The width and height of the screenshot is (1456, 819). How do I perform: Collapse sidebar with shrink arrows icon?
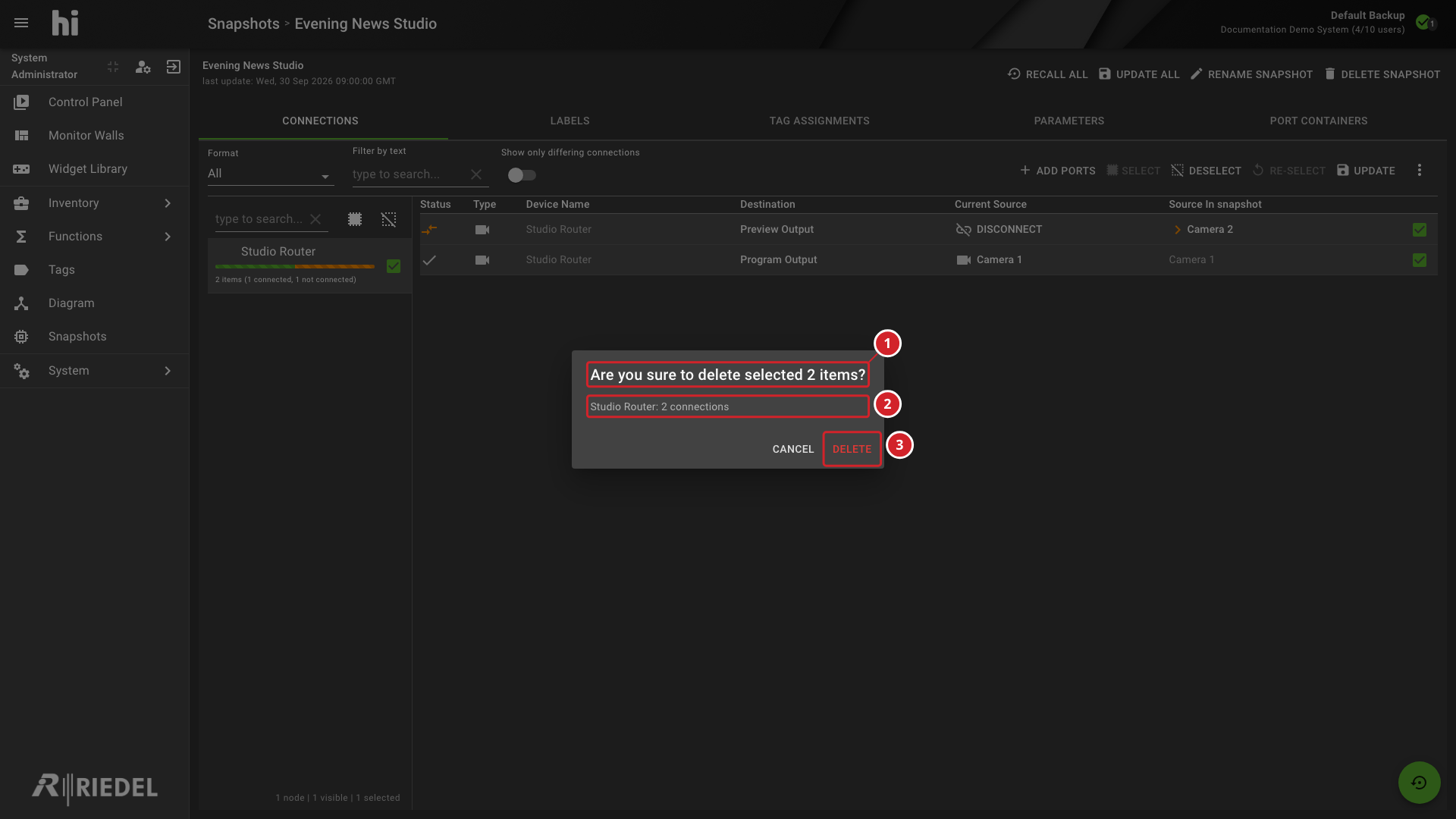[113, 67]
